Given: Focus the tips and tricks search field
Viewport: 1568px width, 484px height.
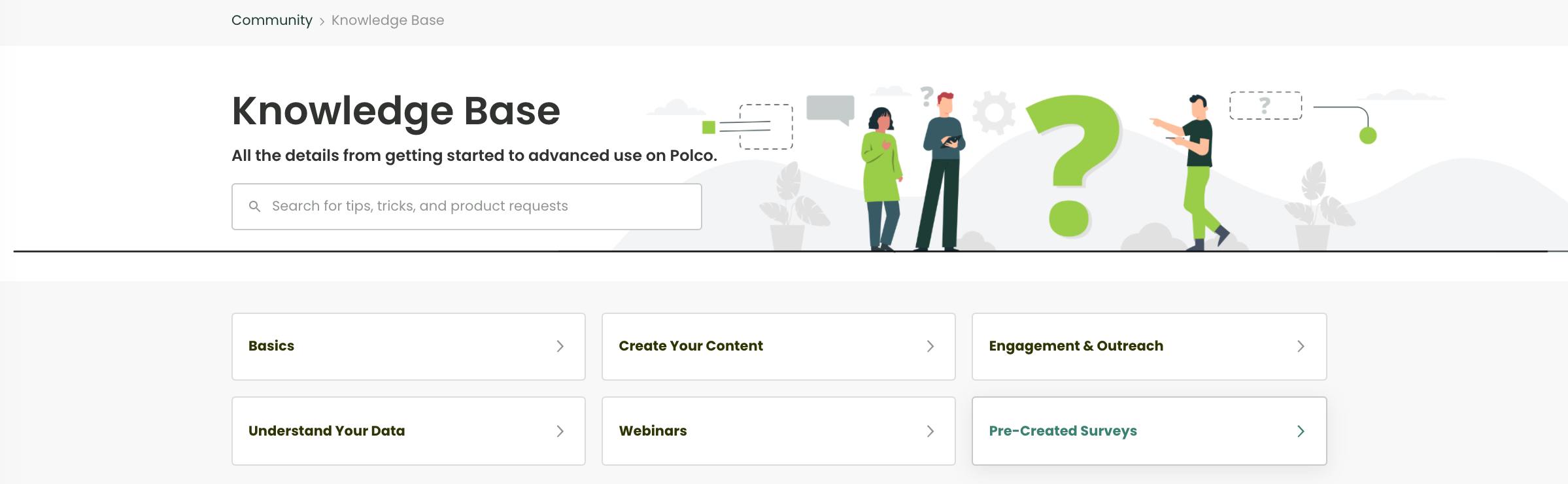Looking at the screenshot, I should (467, 207).
